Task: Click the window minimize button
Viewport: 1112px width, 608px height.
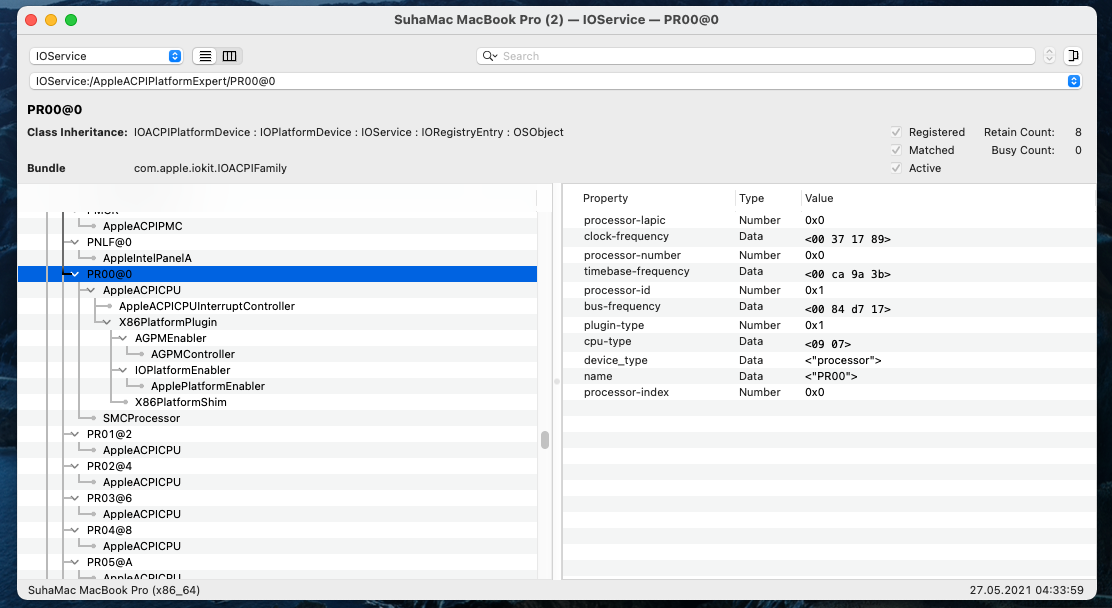Action: (51, 20)
